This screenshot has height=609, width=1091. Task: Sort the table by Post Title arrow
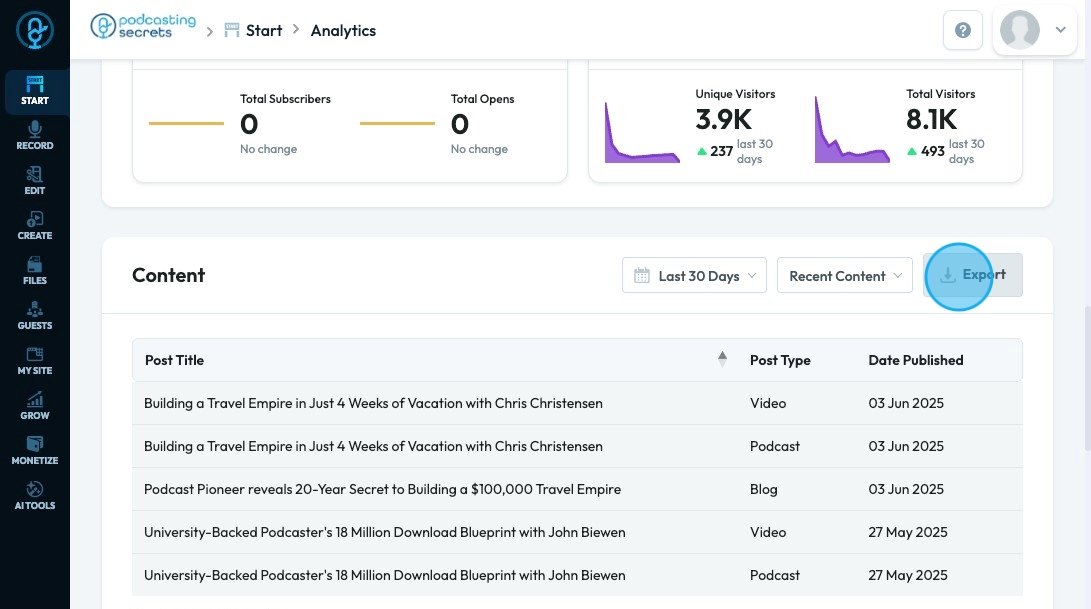(x=722, y=360)
